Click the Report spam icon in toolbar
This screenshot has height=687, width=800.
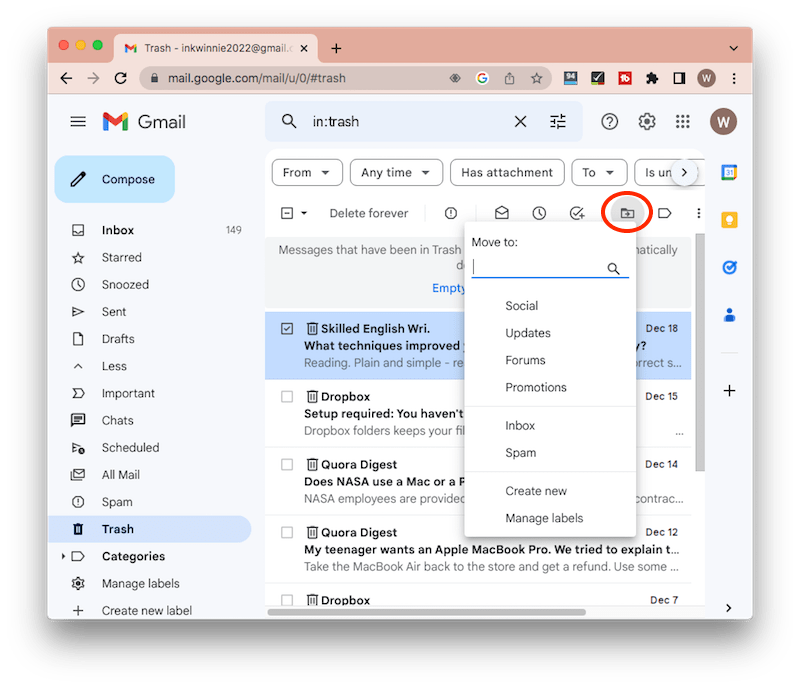(451, 213)
